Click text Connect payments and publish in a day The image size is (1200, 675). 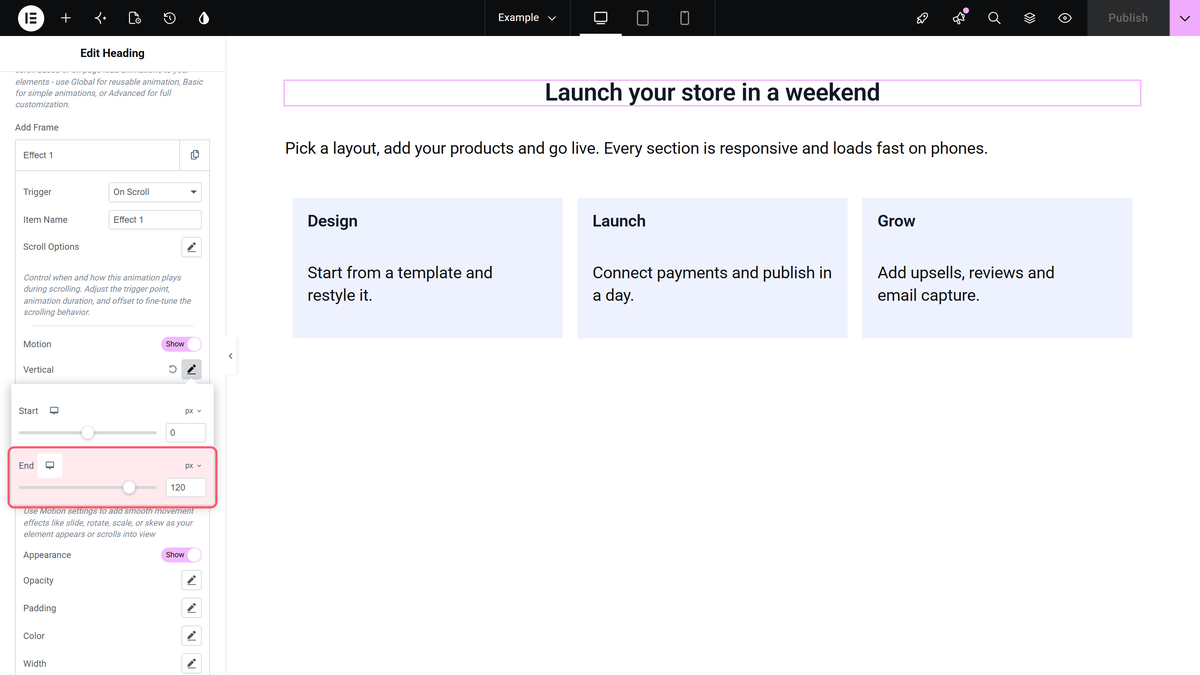point(712,284)
